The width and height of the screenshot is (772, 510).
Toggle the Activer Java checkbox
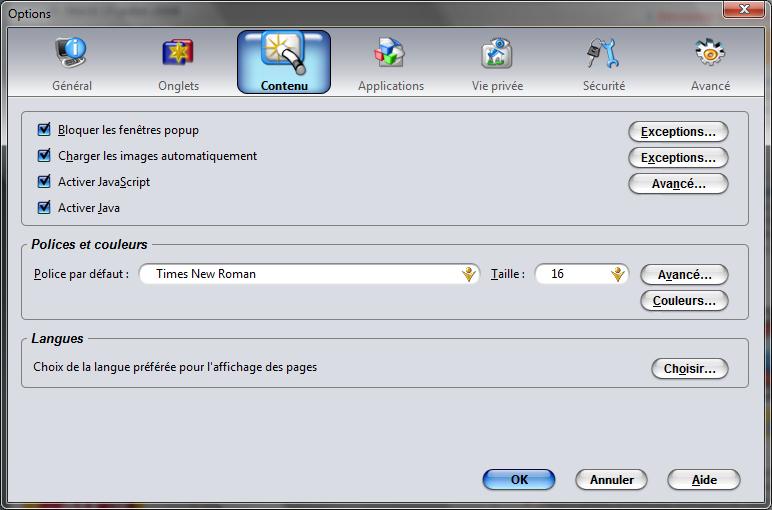point(44,207)
